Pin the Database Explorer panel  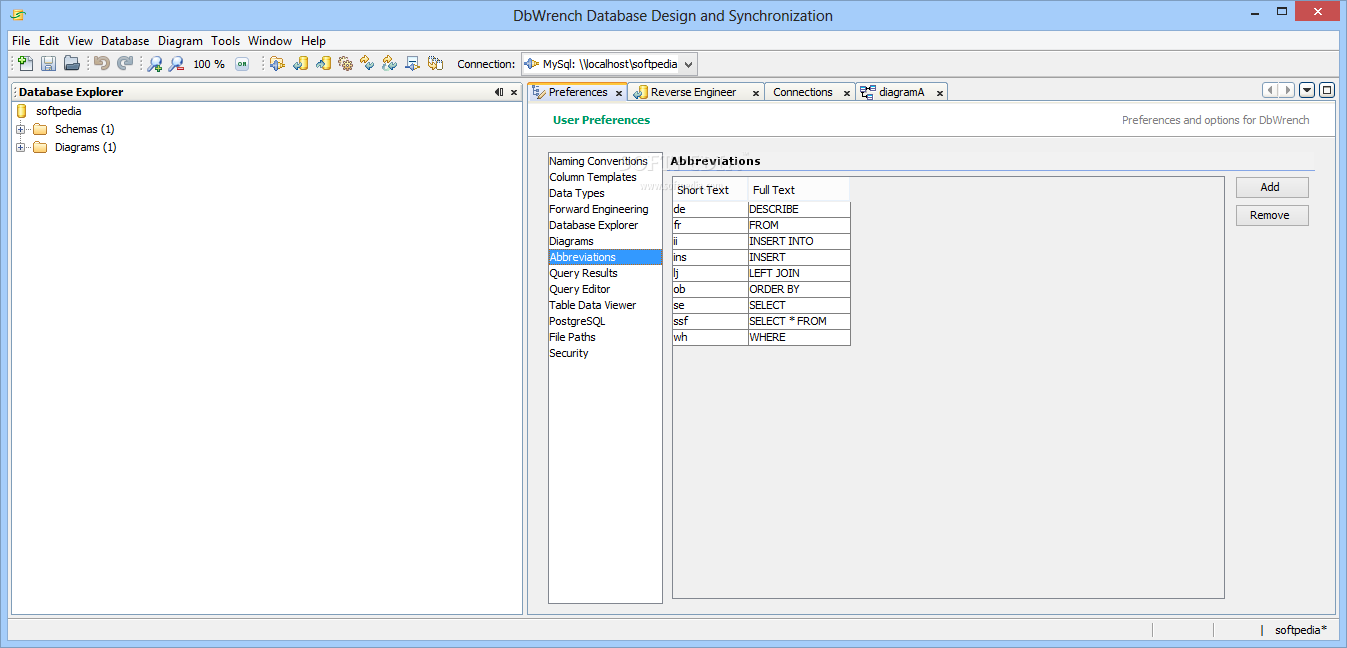pos(499,92)
